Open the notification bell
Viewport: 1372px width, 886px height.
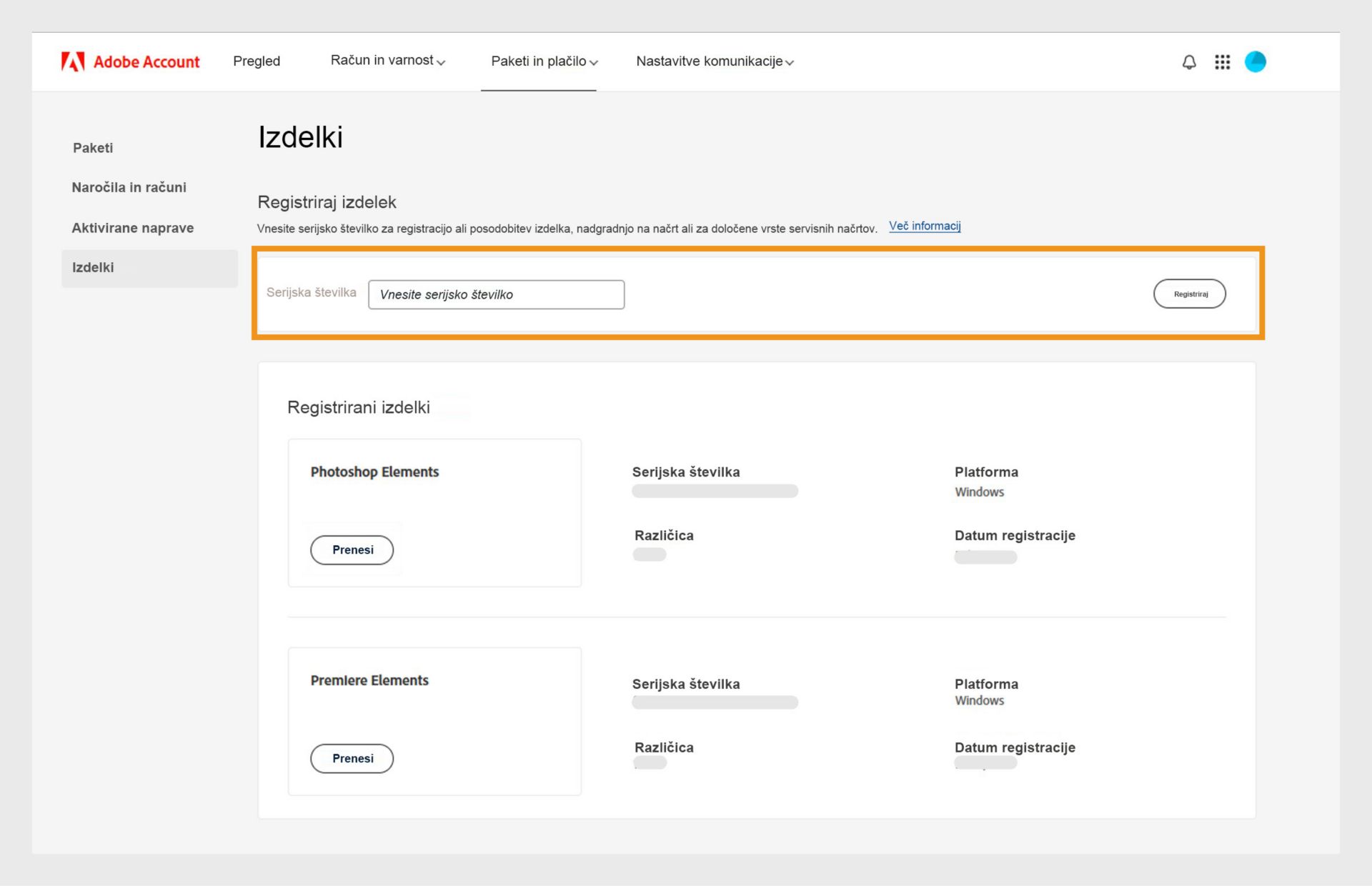[1188, 61]
